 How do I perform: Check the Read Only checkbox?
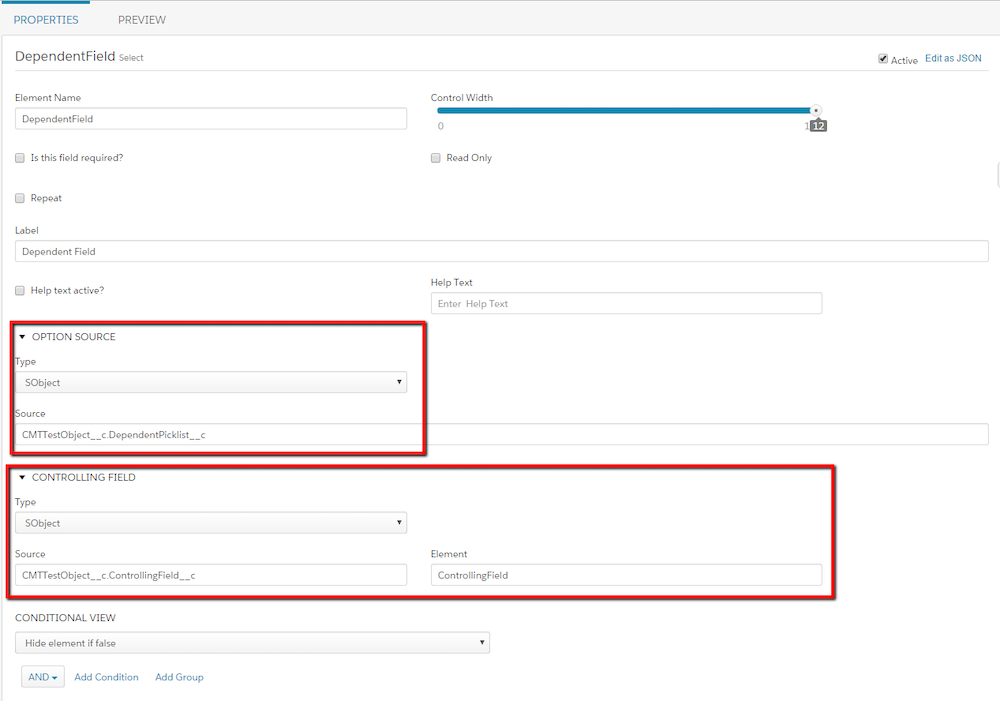[436, 158]
